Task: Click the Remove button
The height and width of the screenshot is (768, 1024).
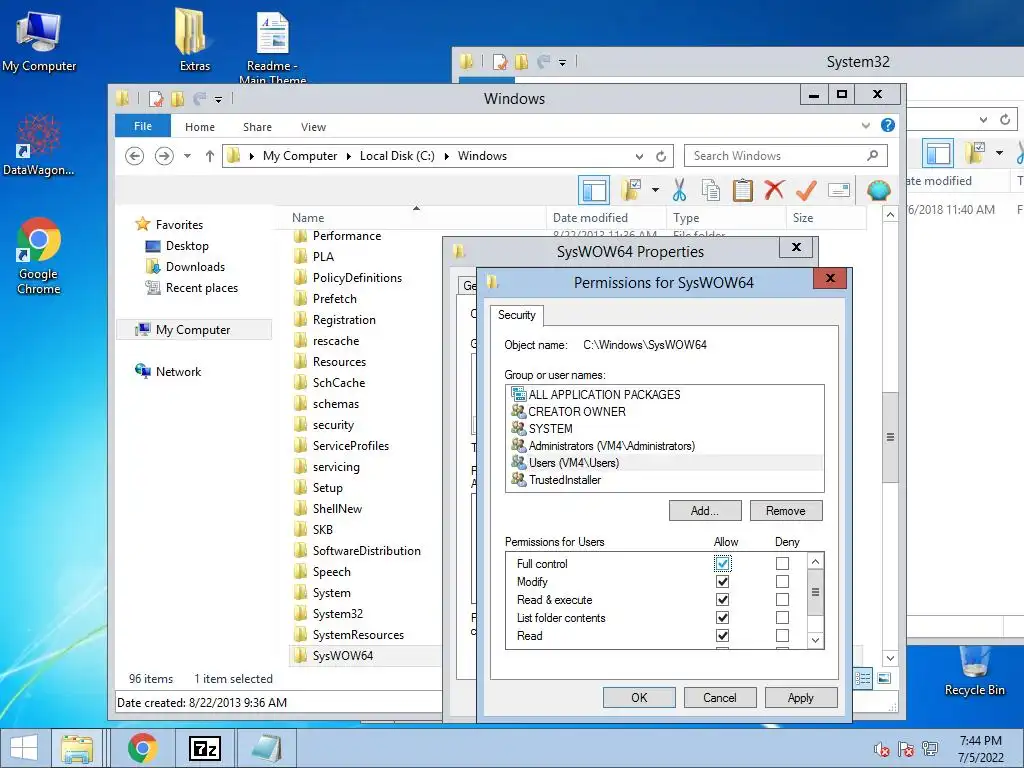Action: tap(786, 511)
